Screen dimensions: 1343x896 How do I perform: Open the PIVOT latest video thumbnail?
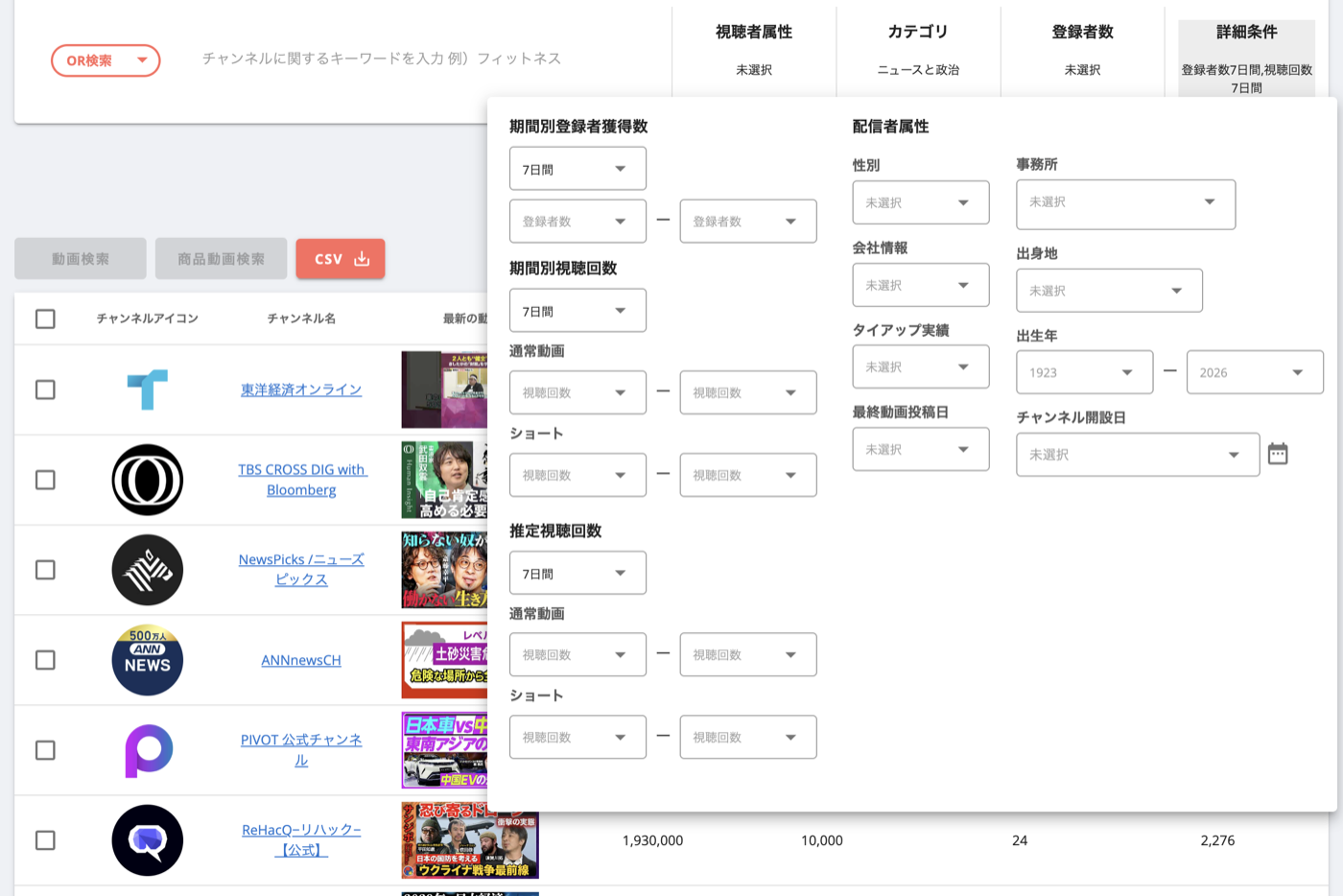pyautogui.click(x=444, y=750)
